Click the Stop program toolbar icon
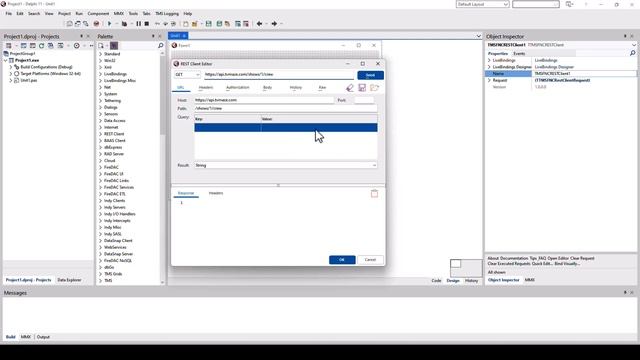The image size is (640, 360). pos(147,24)
